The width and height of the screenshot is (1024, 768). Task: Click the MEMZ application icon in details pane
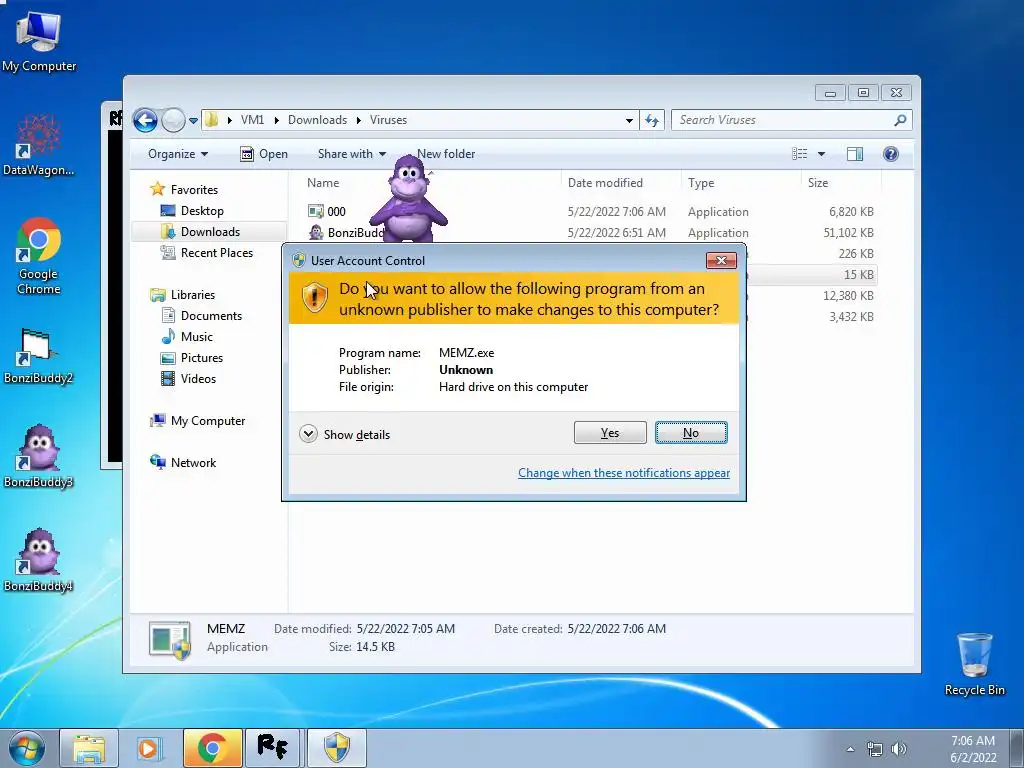tap(170, 640)
